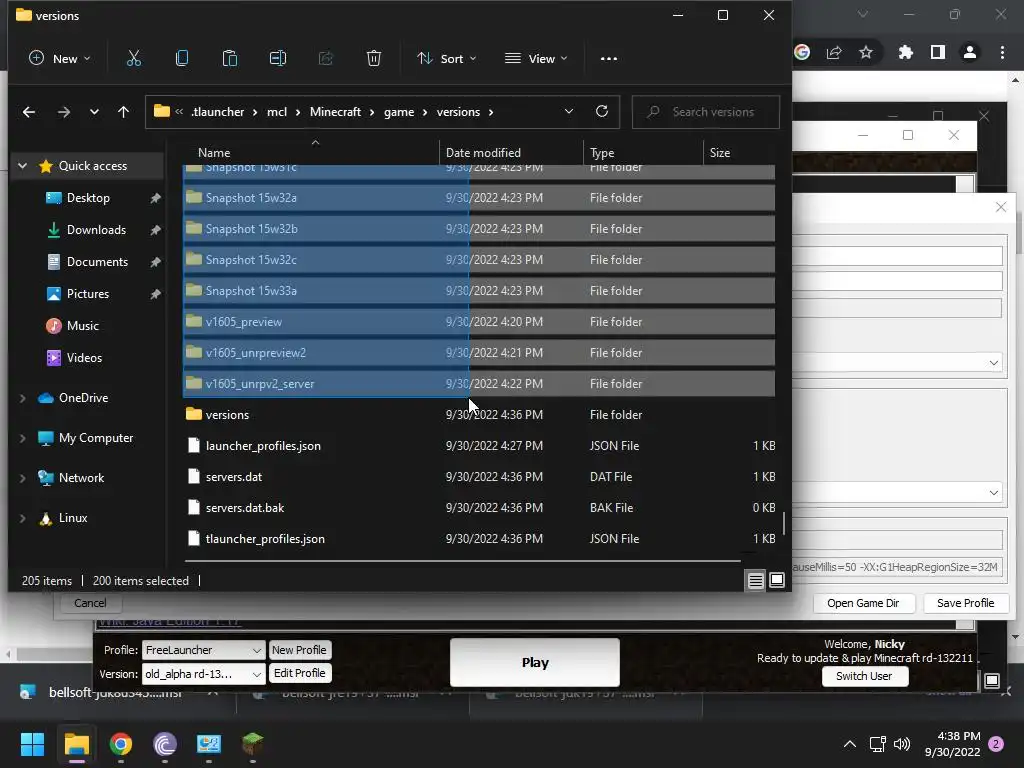Click the Explorer file list vertical scrollbar
Viewport: 1024px width, 768px height.
coord(784,523)
